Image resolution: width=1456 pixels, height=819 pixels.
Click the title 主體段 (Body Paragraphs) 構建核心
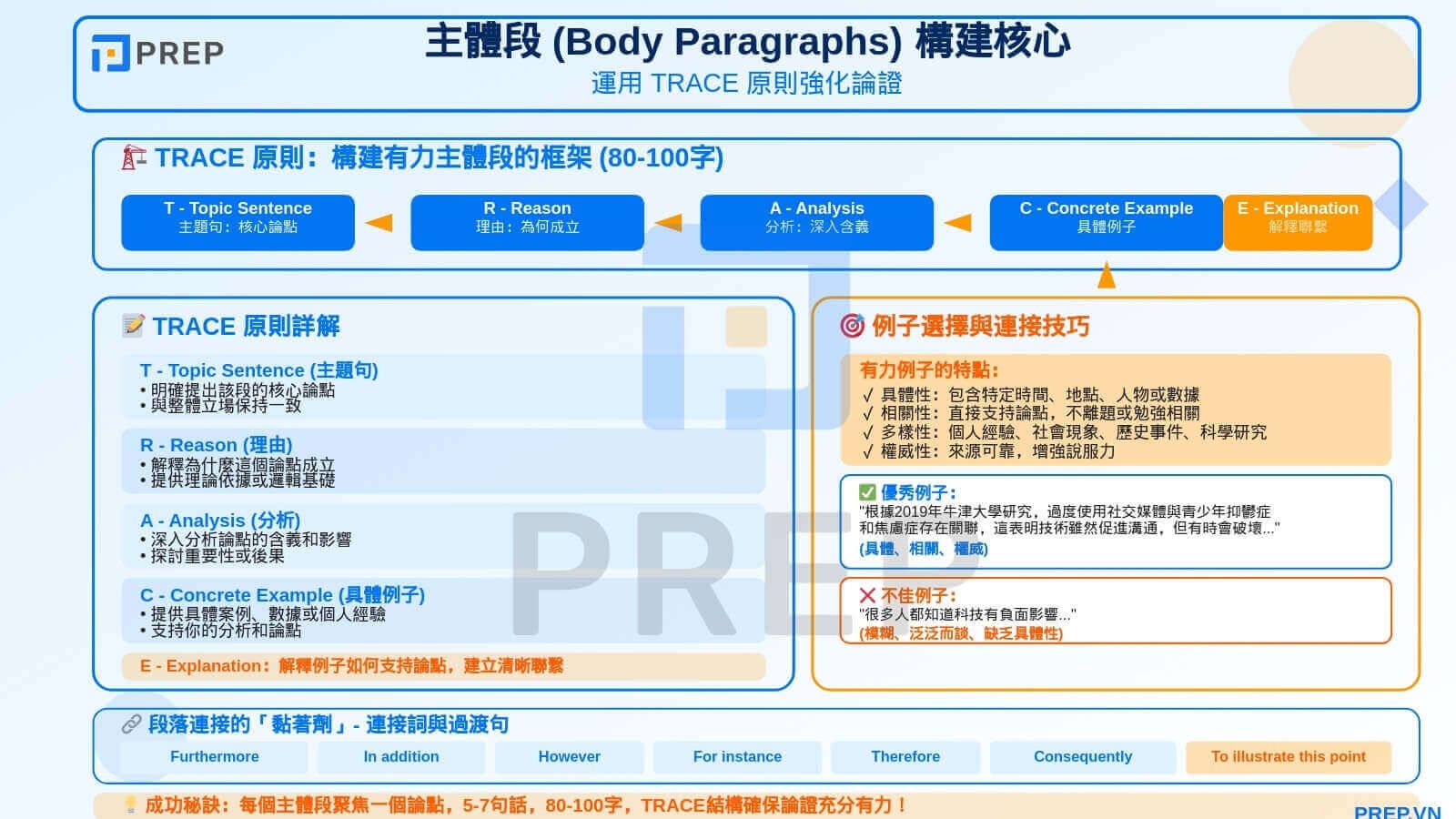click(747, 42)
